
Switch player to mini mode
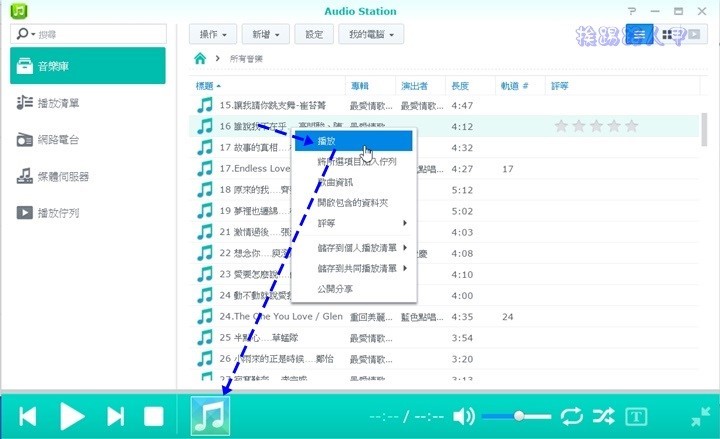point(701,416)
